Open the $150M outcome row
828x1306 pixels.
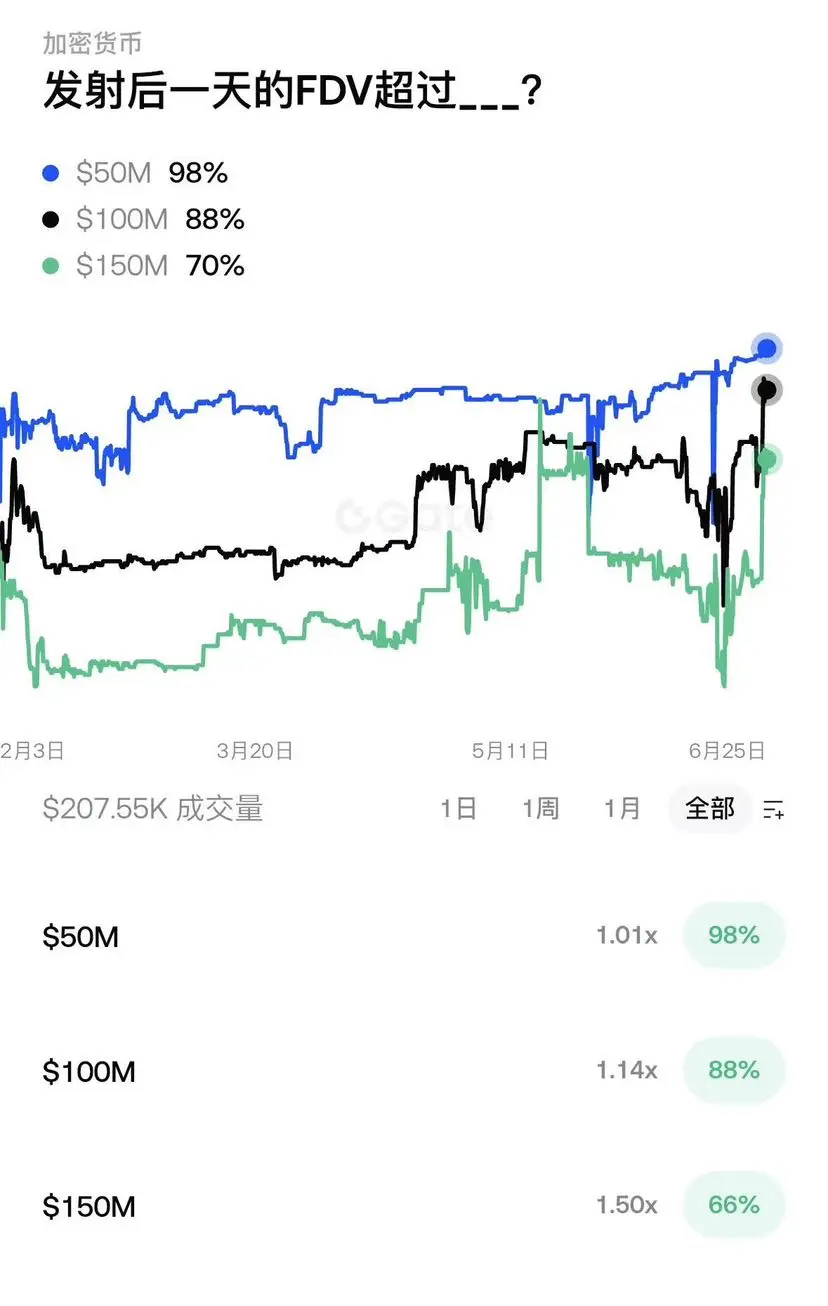click(x=414, y=1207)
